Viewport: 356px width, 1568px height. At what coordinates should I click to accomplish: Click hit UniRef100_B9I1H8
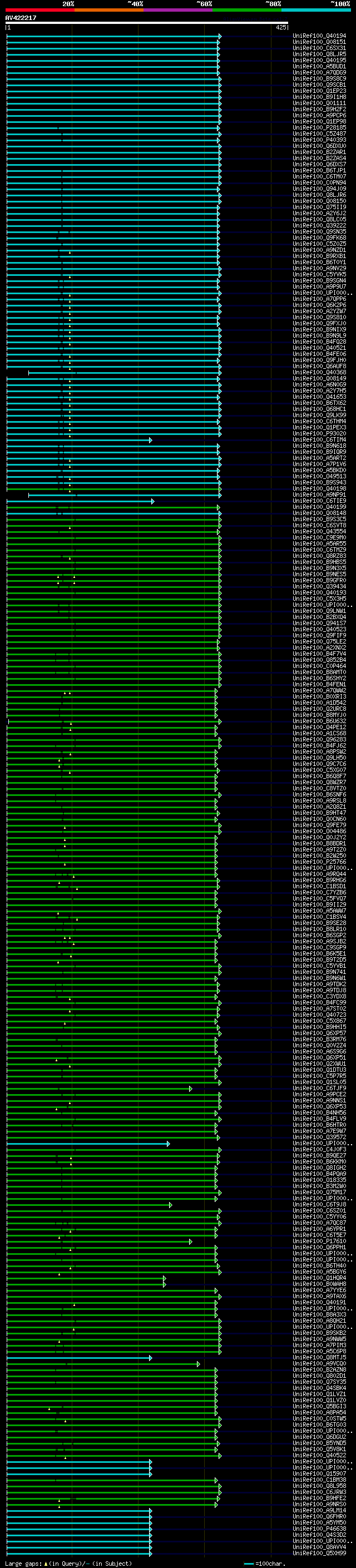[319, 97]
